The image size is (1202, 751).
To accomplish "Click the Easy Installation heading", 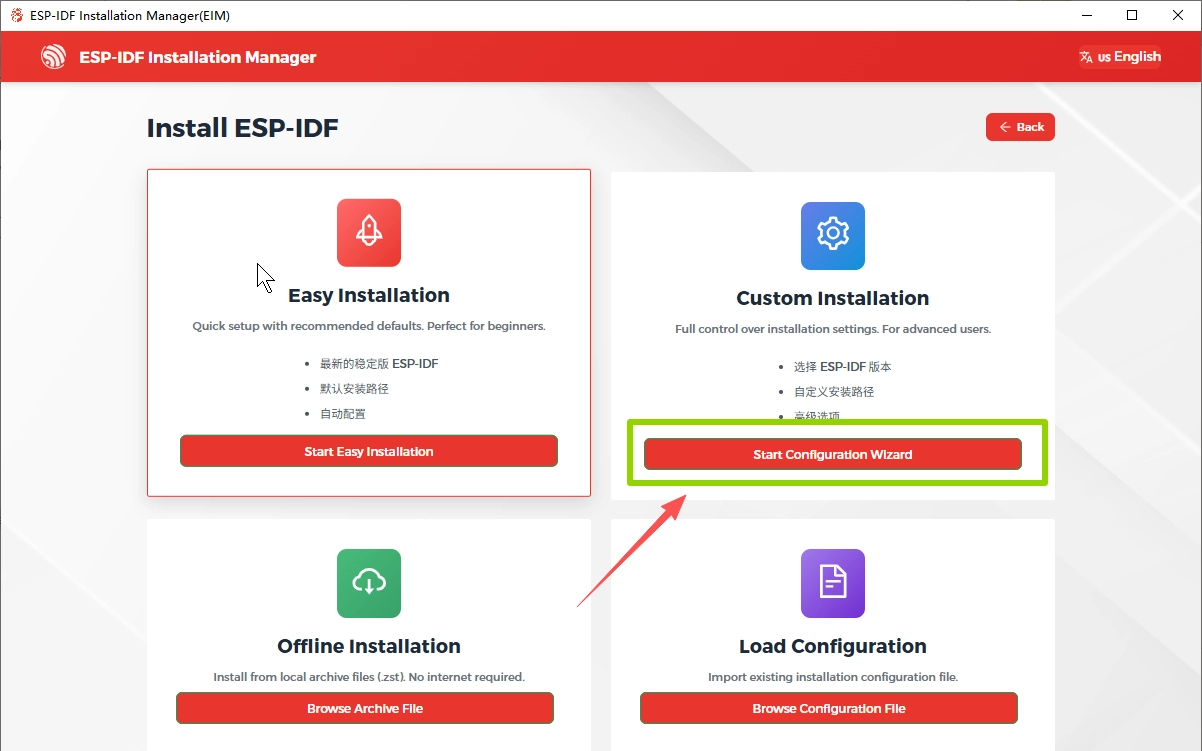I will pos(369,295).
